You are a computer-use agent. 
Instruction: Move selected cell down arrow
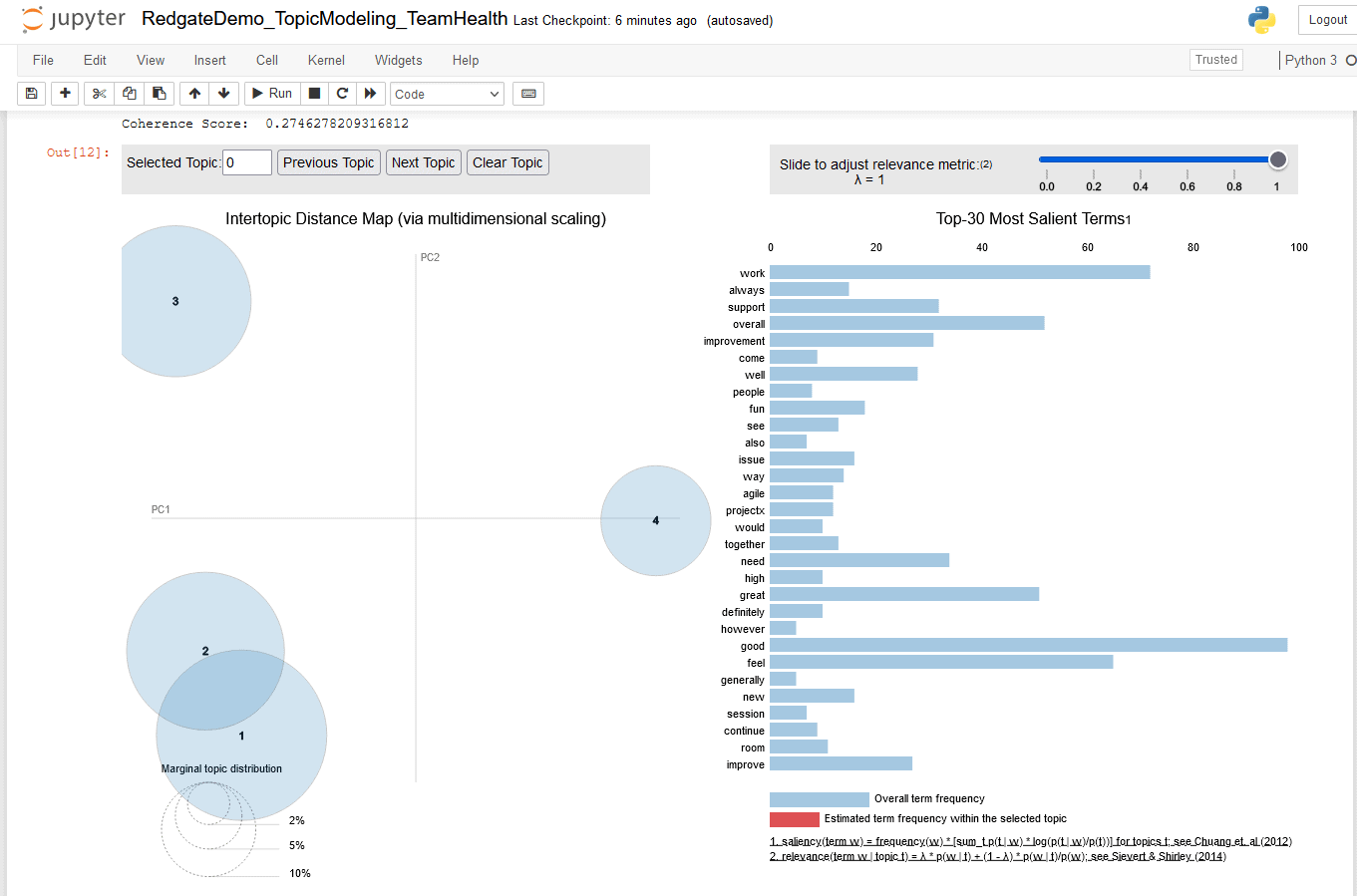(x=223, y=94)
